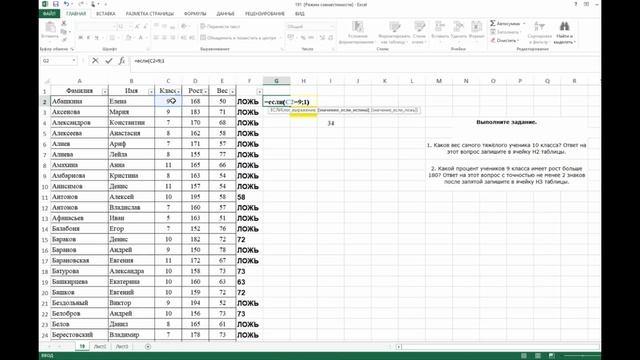Click cell A3 with Аксенова

coord(79,112)
